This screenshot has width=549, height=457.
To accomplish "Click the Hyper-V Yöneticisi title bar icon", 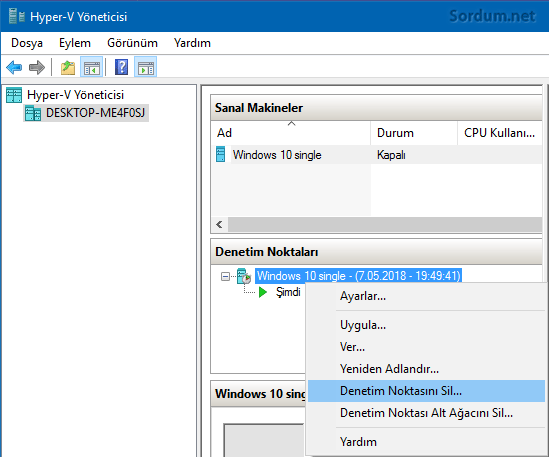I will click(x=16, y=16).
